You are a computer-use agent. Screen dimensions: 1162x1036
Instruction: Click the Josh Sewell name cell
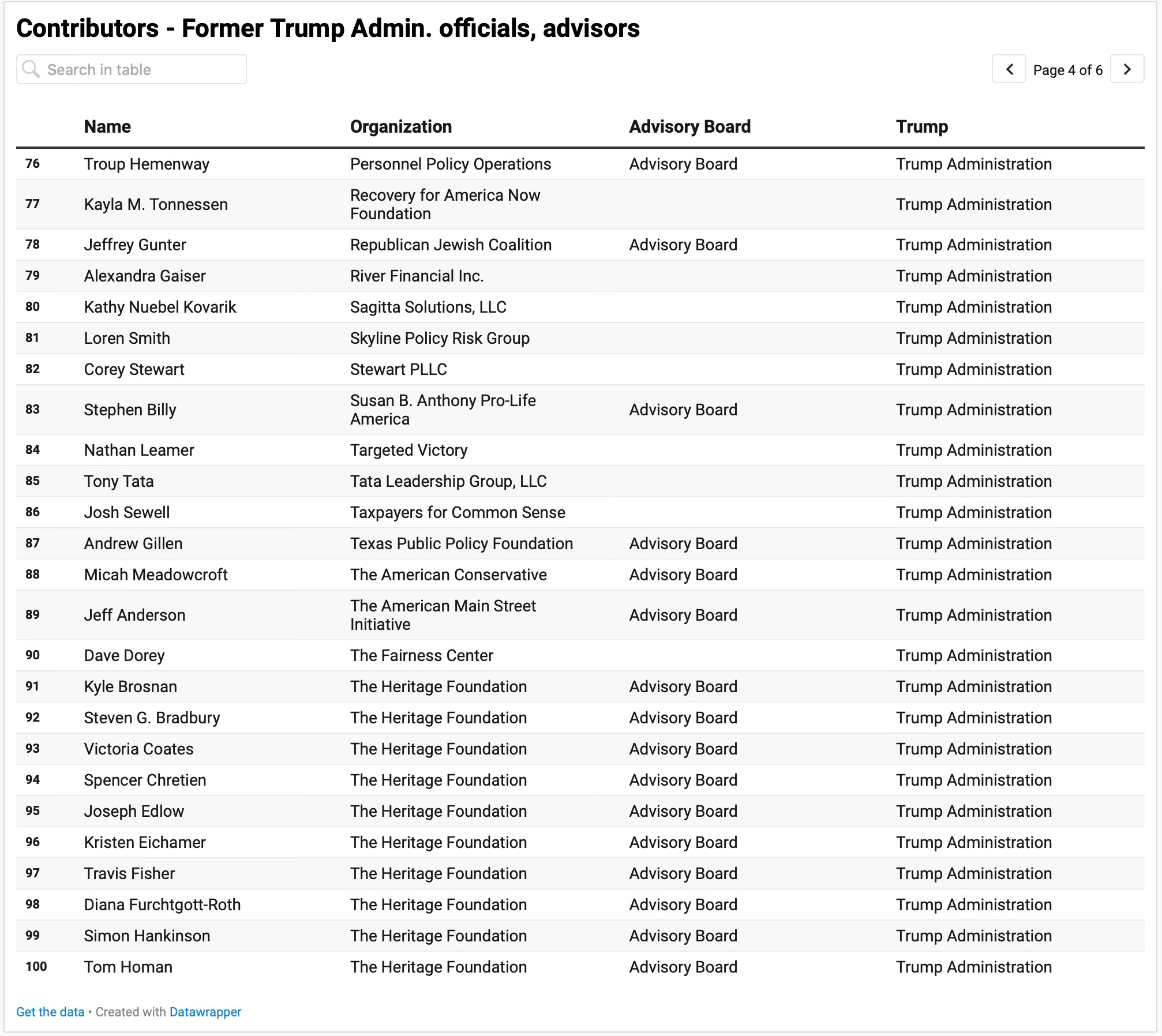tap(127, 512)
